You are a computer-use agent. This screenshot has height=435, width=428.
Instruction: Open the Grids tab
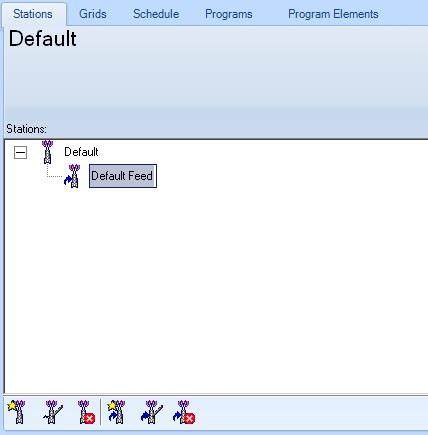pos(93,14)
